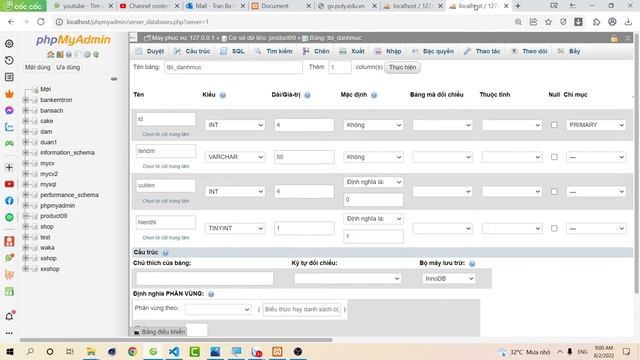Open the Bảng điều khiển console bar
The width and height of the screenshot is (640, 360).
(159, 331)
